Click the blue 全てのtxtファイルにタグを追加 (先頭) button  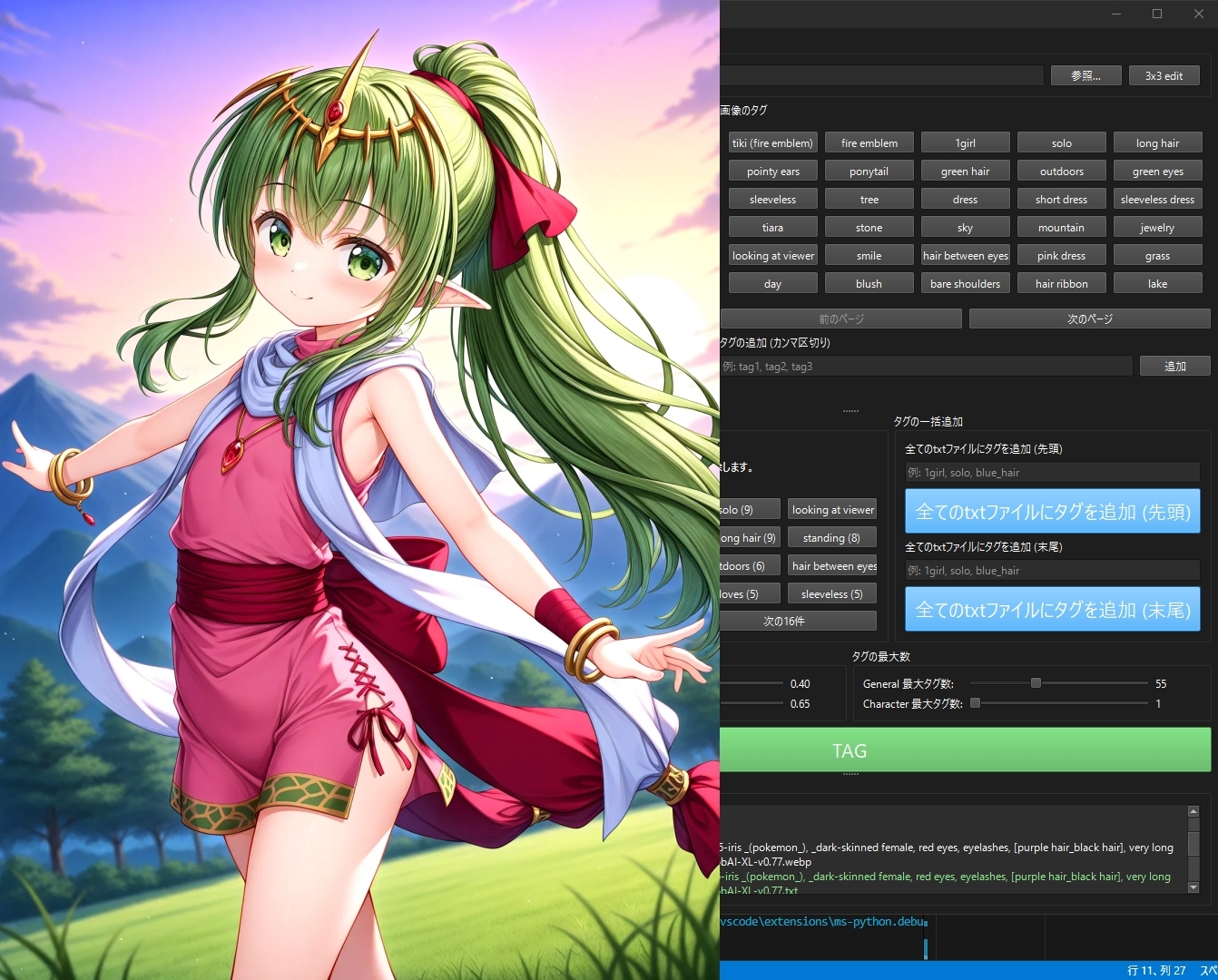click(1052, 512)
